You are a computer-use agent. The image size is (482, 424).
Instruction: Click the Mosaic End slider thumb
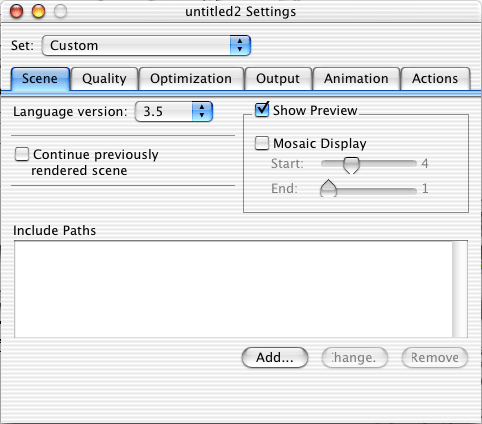click(x=329, y=188)
